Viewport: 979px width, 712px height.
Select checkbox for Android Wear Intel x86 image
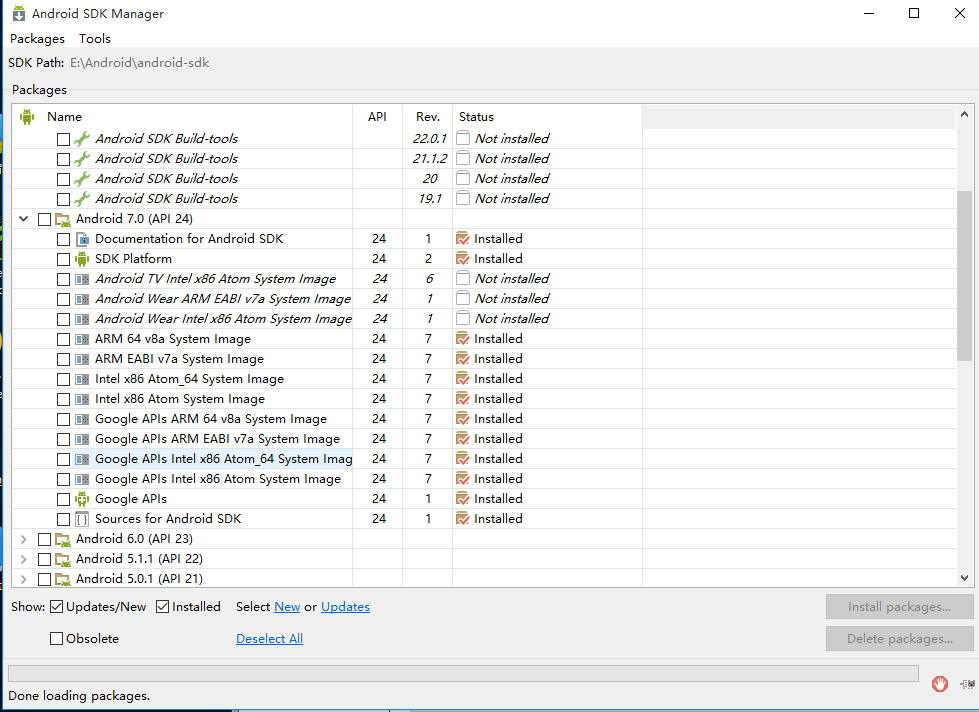[x=63, y=319]
